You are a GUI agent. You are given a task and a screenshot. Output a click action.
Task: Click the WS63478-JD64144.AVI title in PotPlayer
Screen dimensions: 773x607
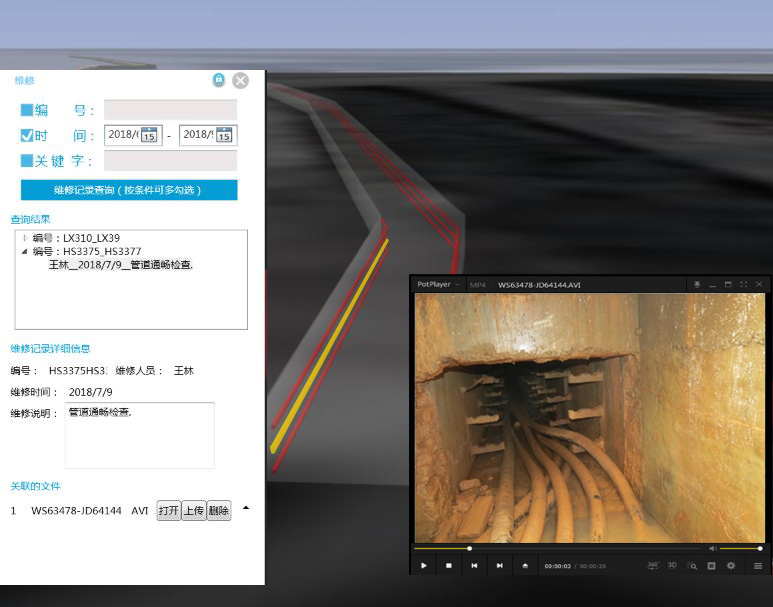coord(539,285)
